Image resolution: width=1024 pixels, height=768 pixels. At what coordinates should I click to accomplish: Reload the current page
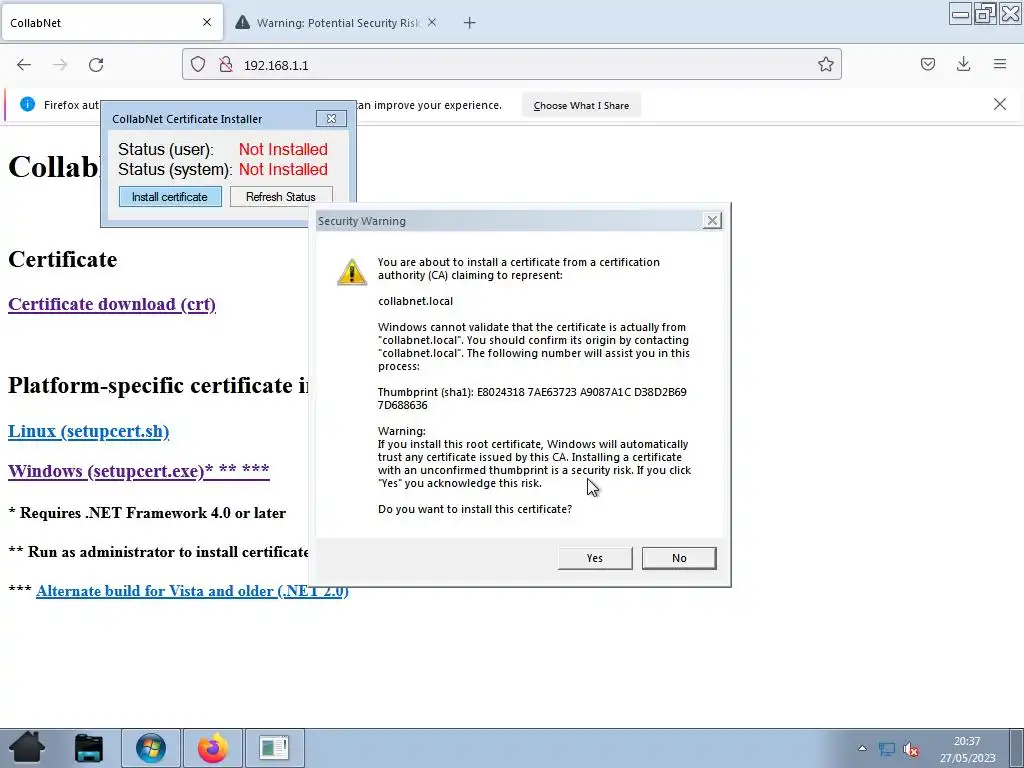[96, 65]
